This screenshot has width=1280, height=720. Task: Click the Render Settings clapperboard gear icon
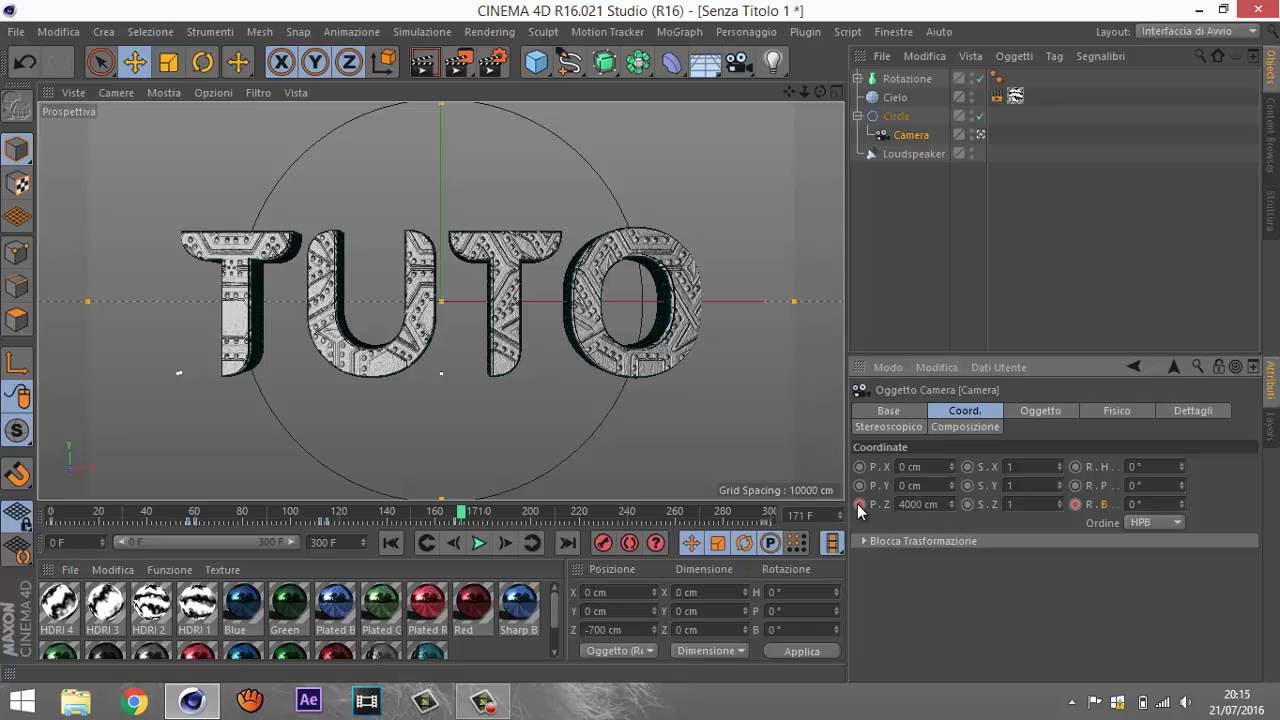point(493,63)
